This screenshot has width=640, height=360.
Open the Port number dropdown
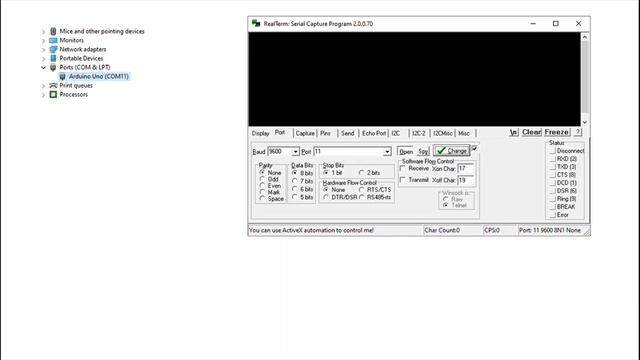point(387,151)
